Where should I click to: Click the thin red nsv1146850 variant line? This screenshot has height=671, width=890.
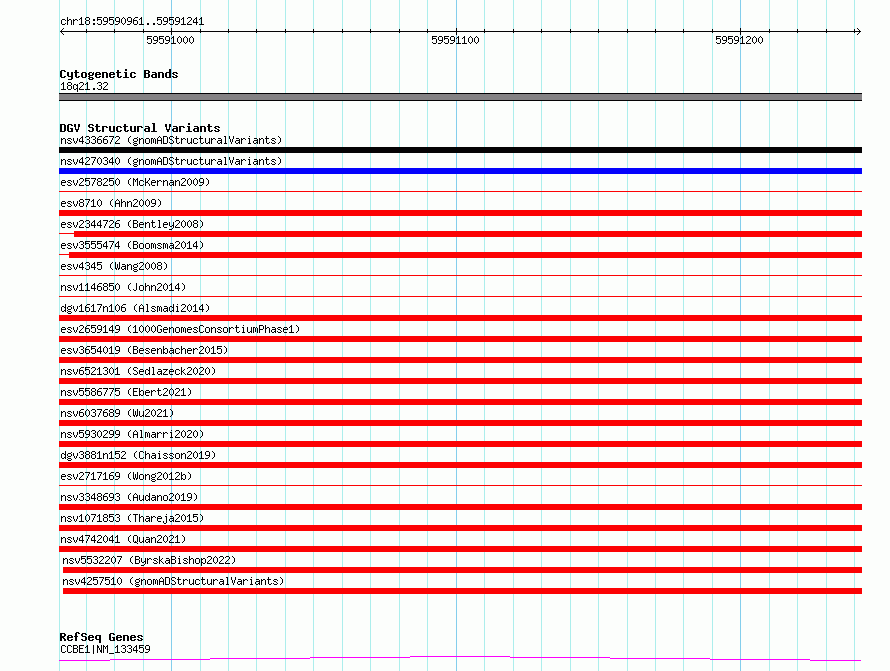click(x=460, y=297)
